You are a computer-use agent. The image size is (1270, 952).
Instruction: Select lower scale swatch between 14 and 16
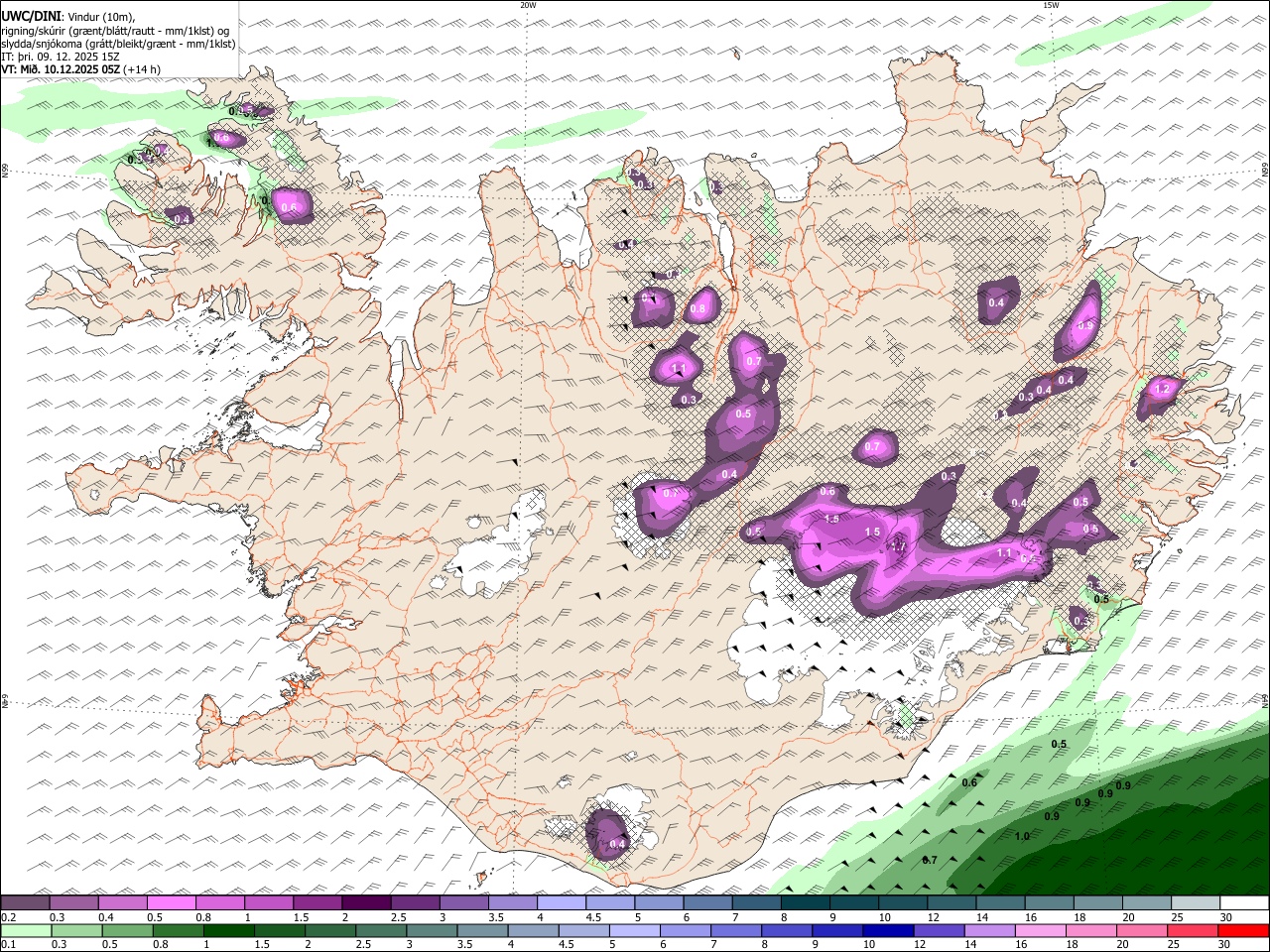pyautogui.click(x=990, y=931)
